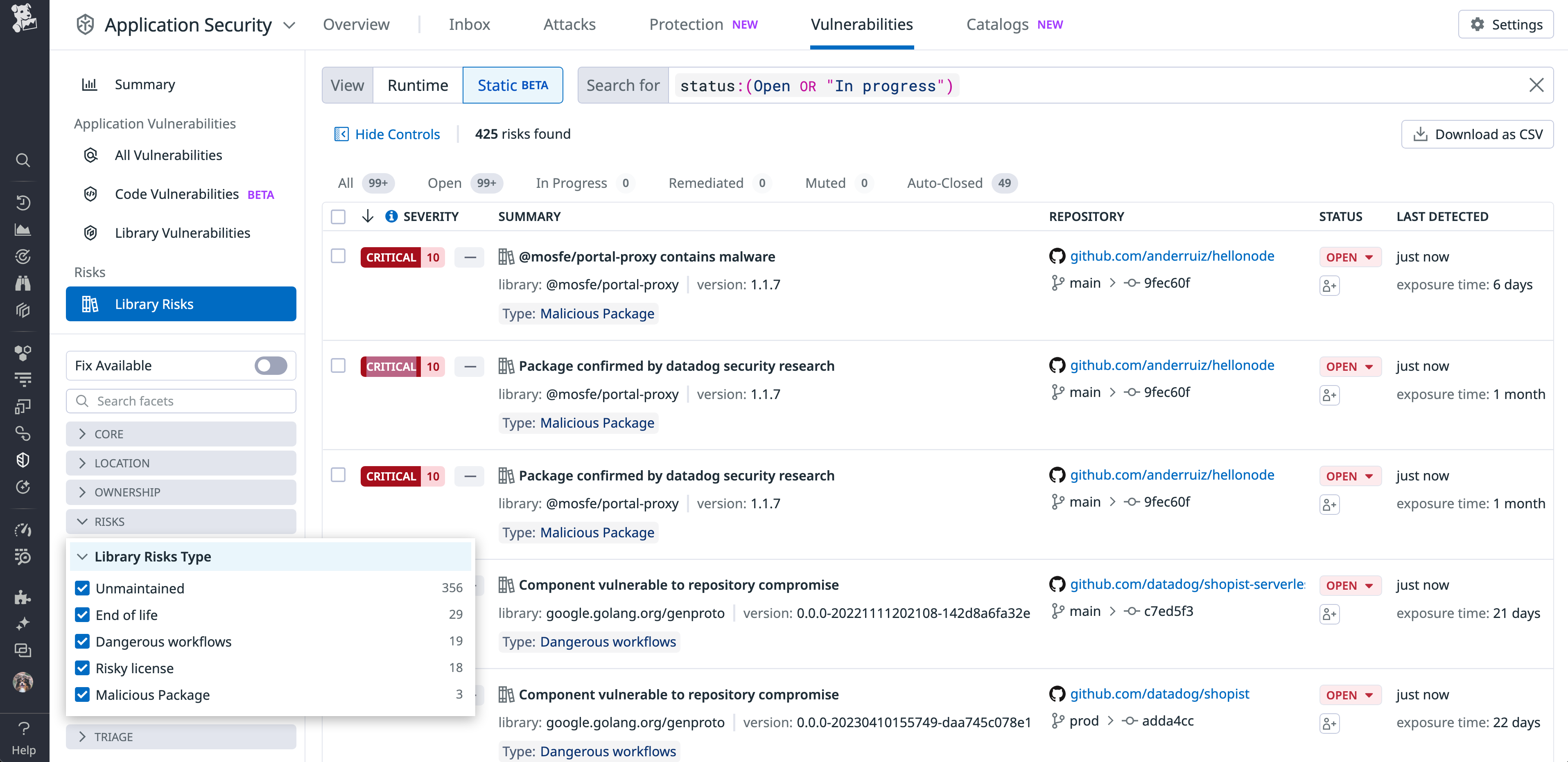1568x762 pixels.
Task: Click the Help icon at bottom left
Action: 23,728
